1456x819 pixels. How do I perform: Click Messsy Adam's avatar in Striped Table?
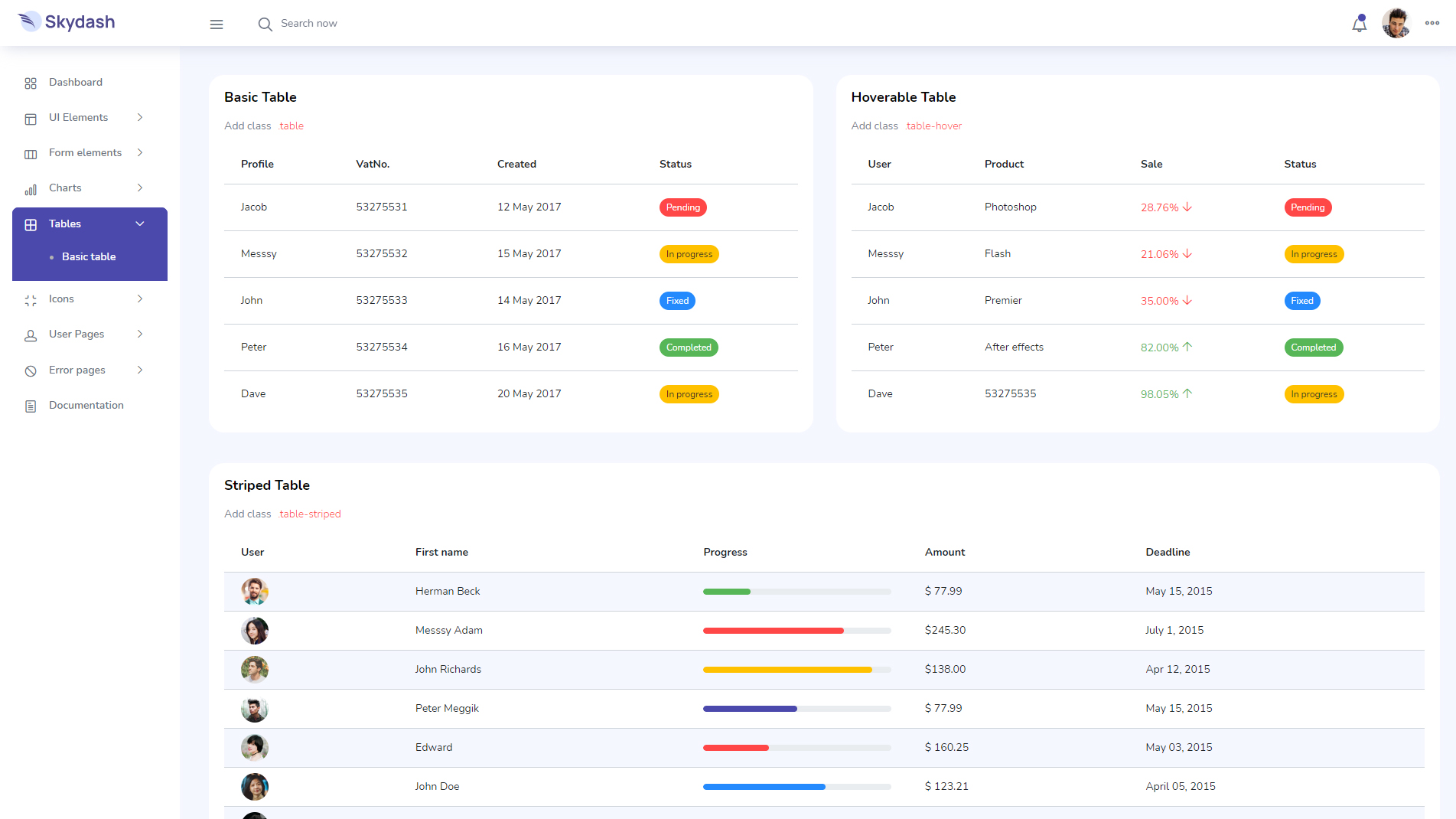click(255, 631)
